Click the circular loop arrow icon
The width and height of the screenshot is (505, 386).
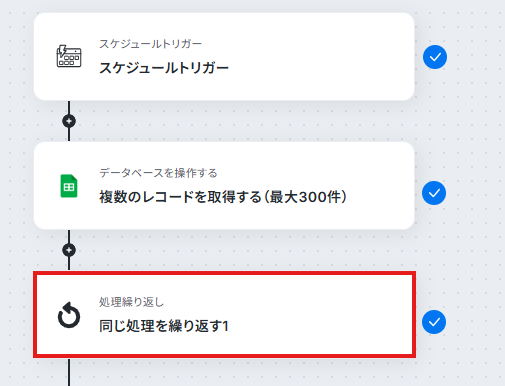click(69, 315)
